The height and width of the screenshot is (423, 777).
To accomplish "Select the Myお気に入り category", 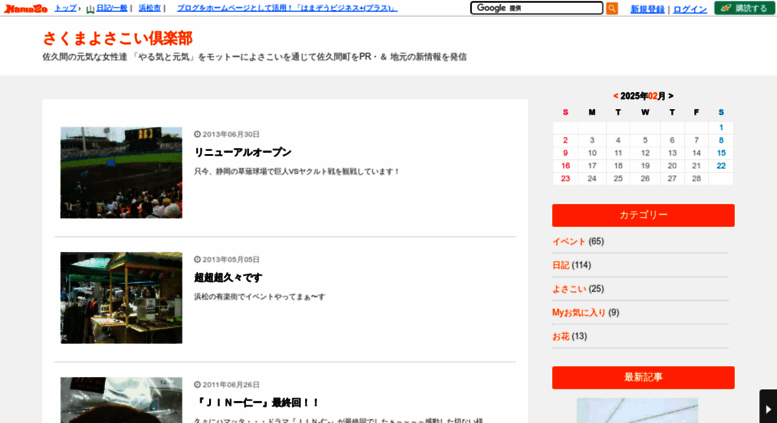I will click(579, 313).
